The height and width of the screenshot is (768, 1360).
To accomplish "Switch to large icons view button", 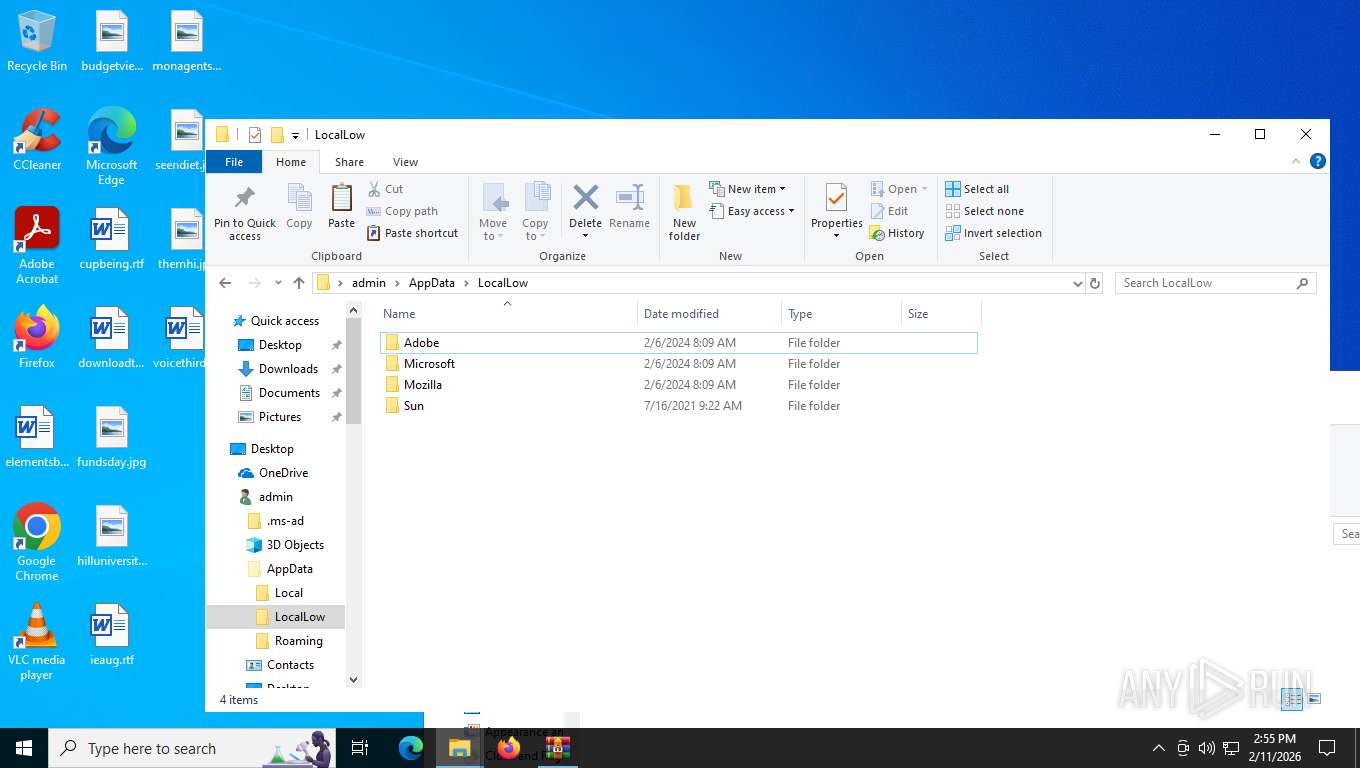I will pos(1314,699).
